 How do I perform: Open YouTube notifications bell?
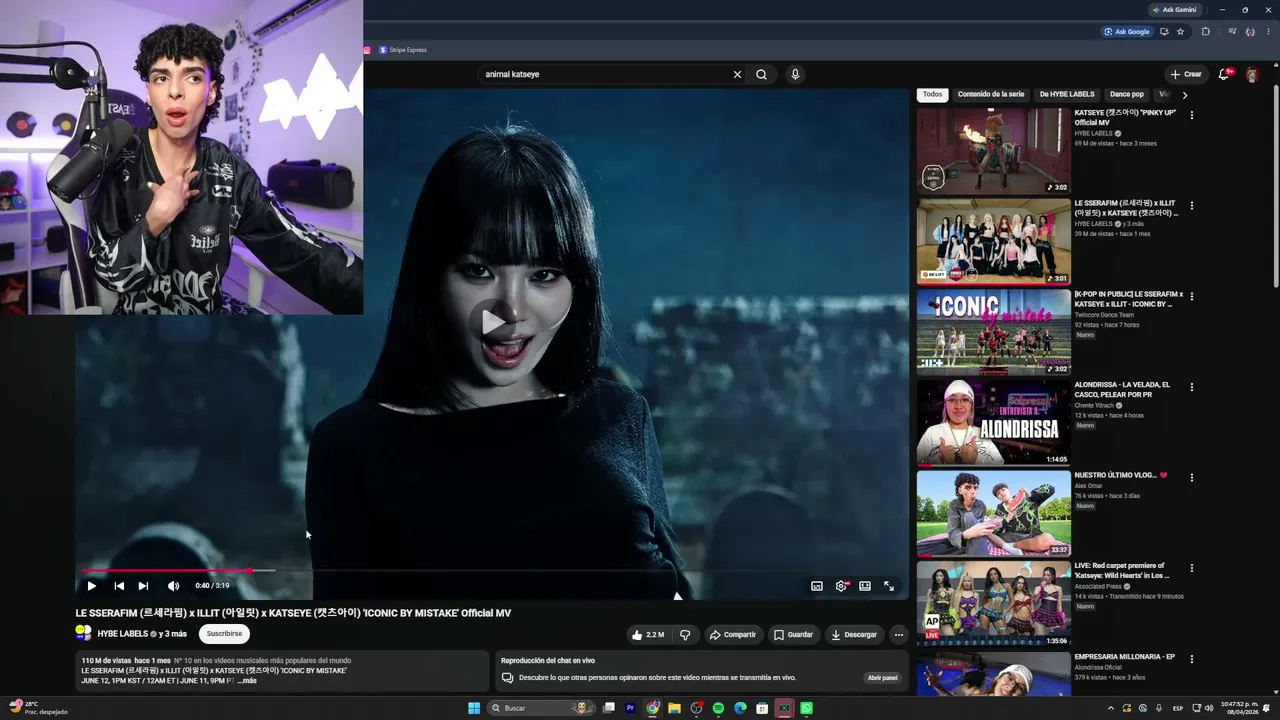pos(1224,74)
